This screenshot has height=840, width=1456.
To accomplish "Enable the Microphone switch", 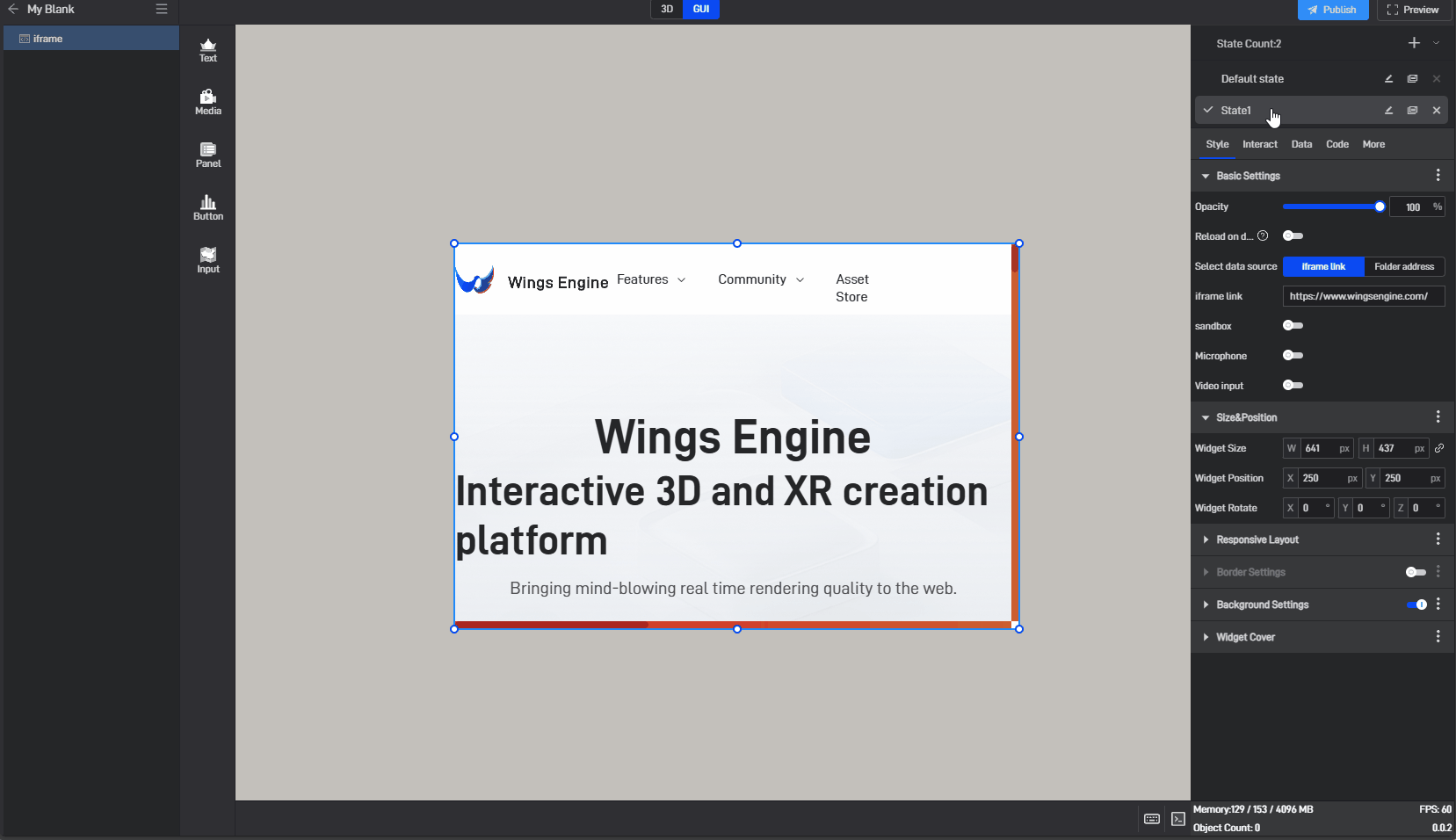I will [x=1293, y=356].
